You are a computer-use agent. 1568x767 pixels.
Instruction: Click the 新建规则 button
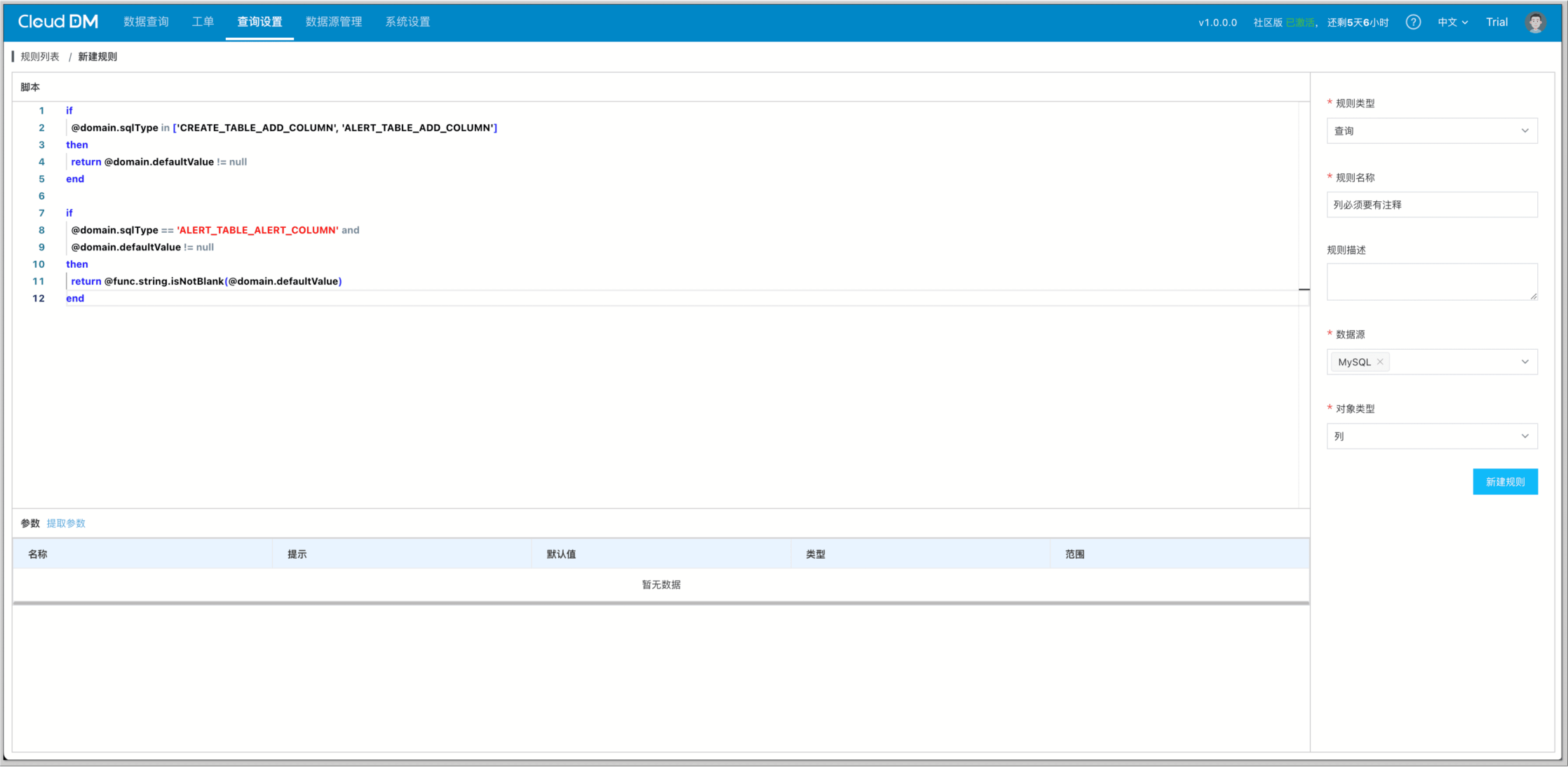pyautogui.click(x=1505, y=482)
